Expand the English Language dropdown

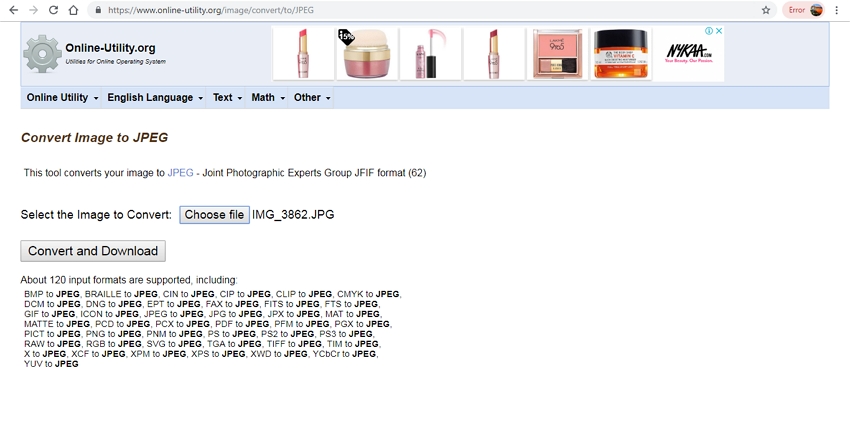point(155,98)
